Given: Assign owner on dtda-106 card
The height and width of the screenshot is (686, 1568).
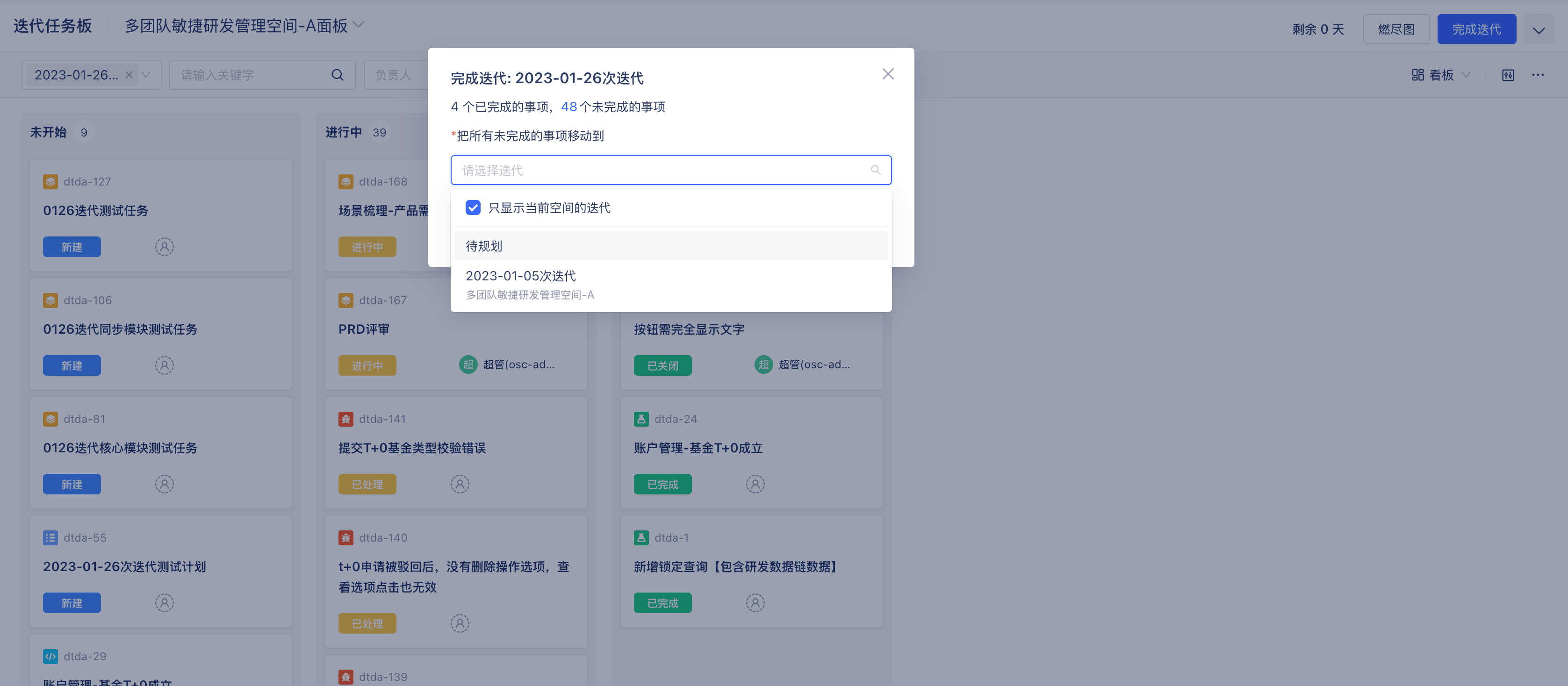Looking at the screenshot, I should click(x=165, y=365).
